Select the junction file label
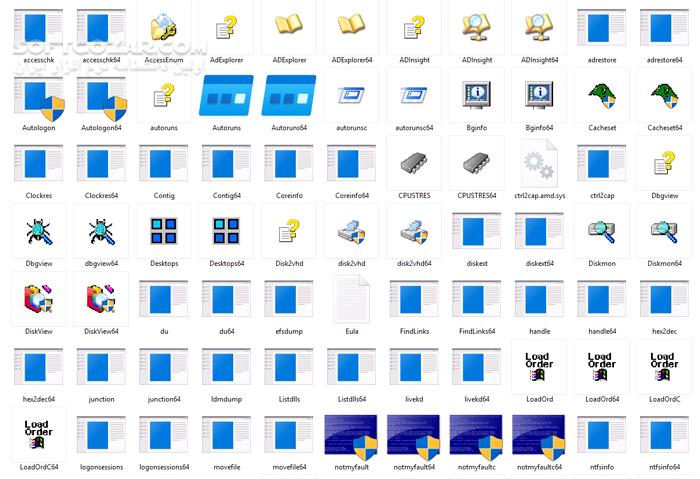Viewport: 700px width, 479px height. pyautogui.click(x=101, y=399)
